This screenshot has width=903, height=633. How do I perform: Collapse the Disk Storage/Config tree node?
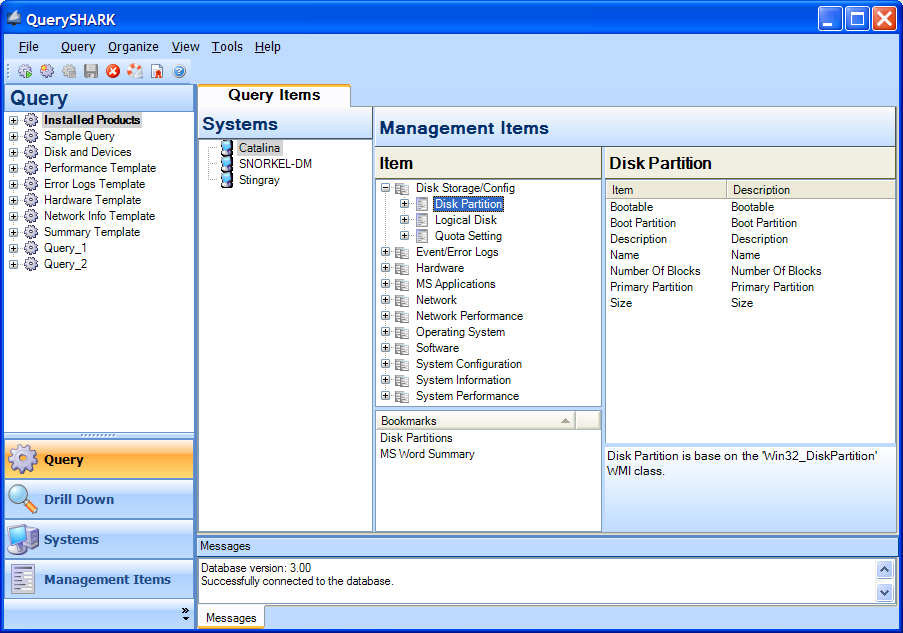pos(386,188)
